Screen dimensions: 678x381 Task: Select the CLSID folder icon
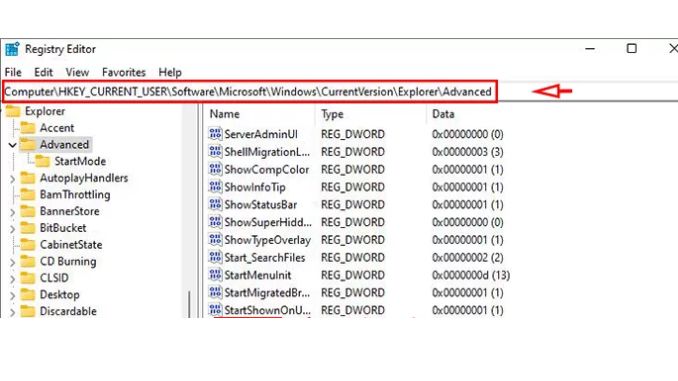point(28,278)
